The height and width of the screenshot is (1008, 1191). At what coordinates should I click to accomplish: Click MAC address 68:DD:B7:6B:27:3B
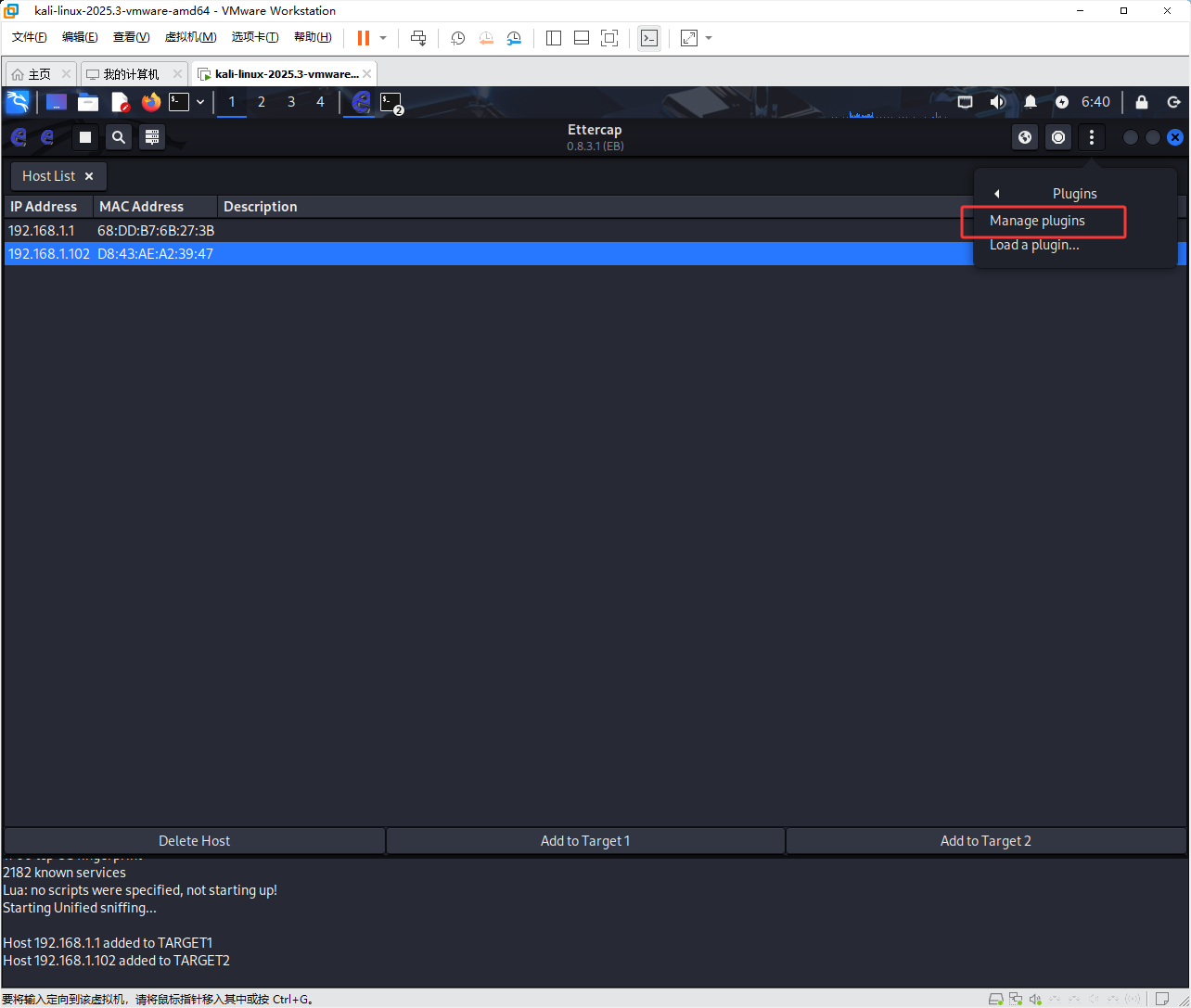pyautogui.click(x=156, y=230)
